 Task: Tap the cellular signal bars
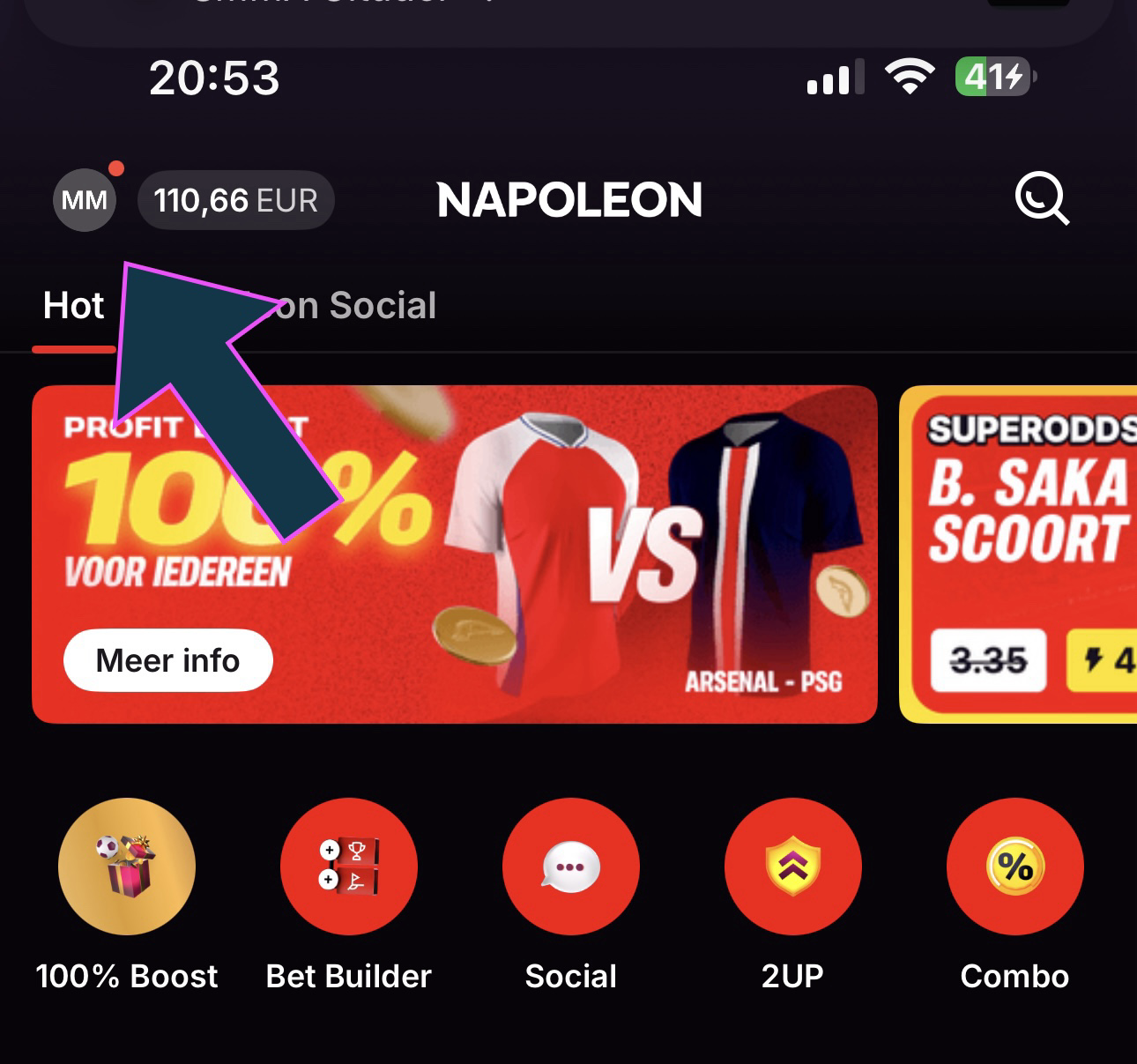coord(836,78)
